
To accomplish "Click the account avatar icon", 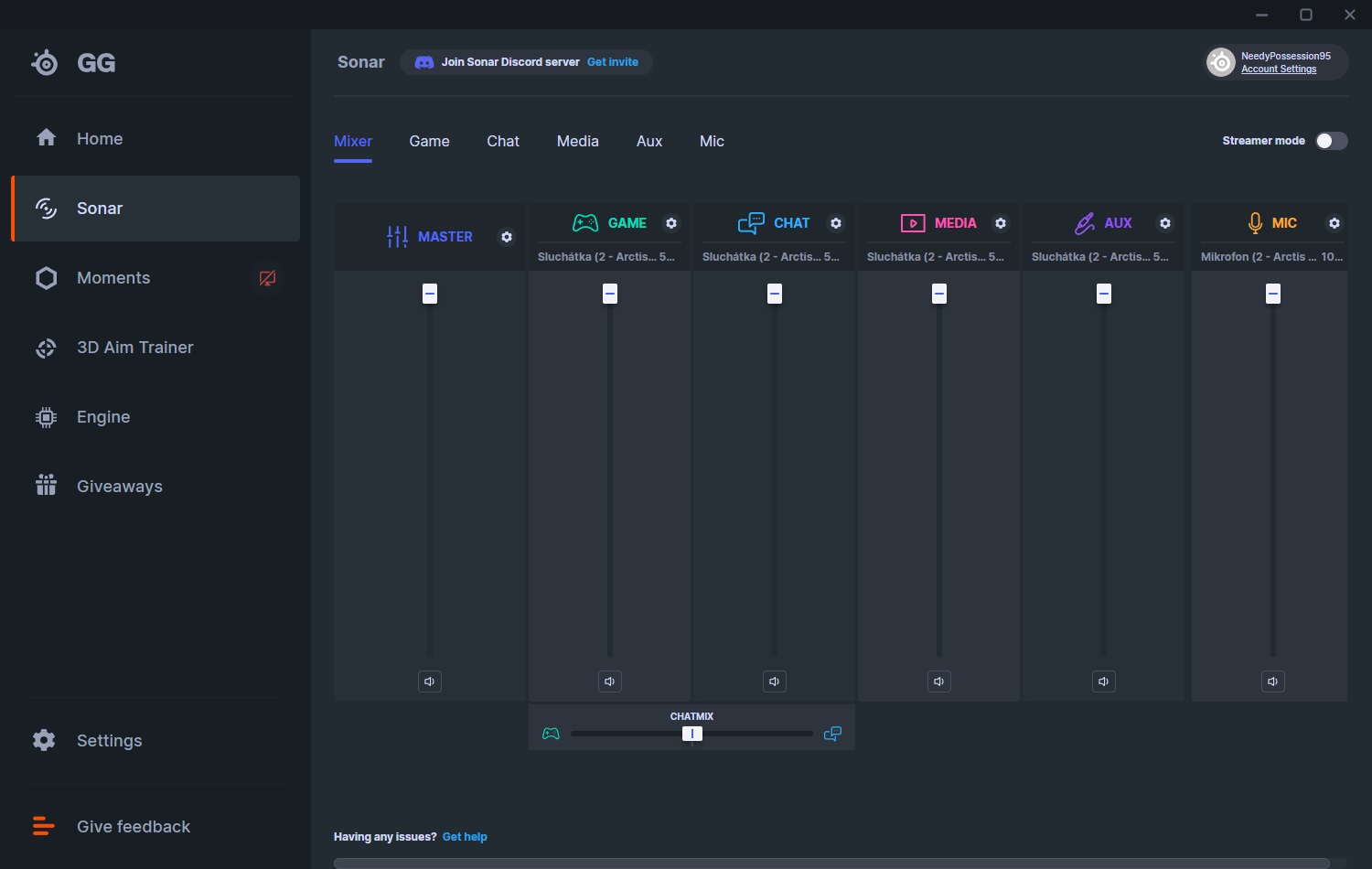I will tap(1221, 62).
